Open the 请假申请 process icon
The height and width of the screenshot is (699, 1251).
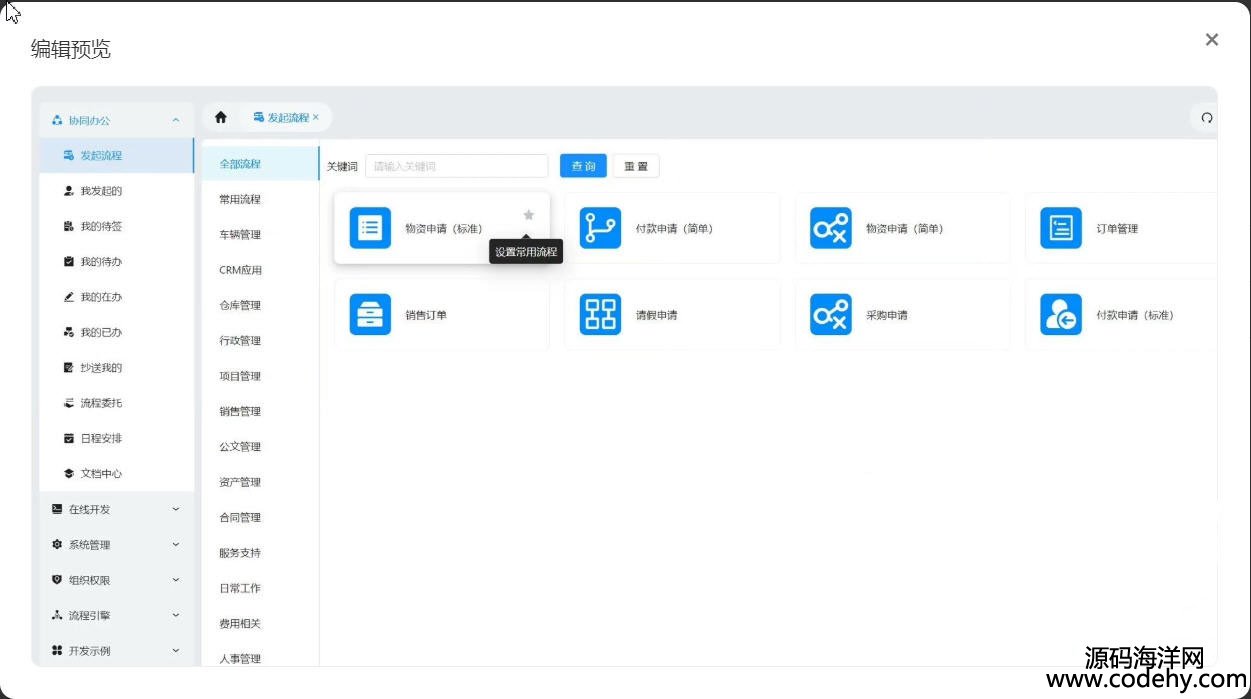[600, 315]
